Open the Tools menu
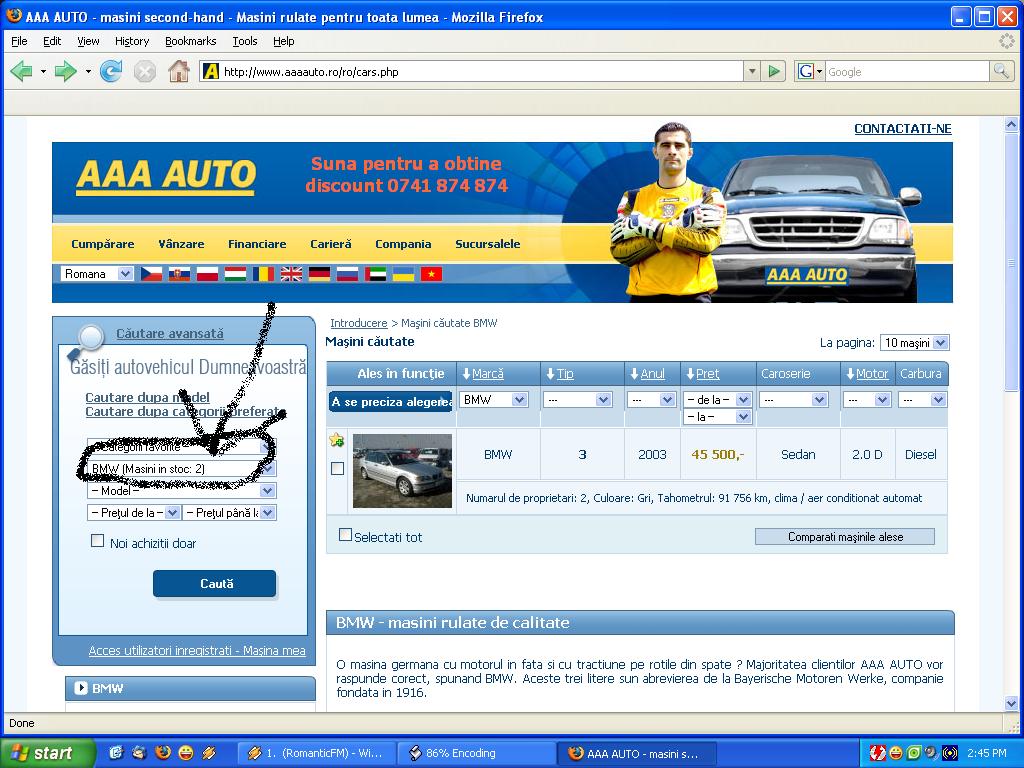 pos(245,41)
